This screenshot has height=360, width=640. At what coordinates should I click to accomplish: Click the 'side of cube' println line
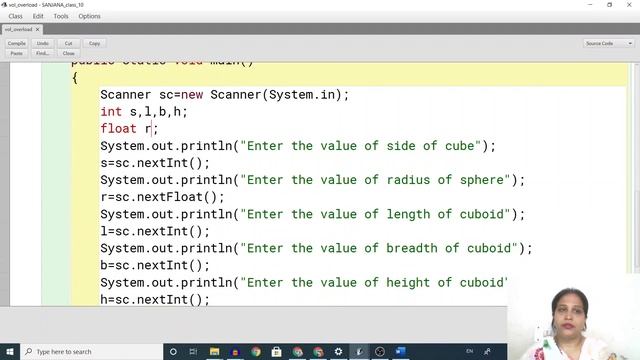pyautogui.click(x=298, y=146)
